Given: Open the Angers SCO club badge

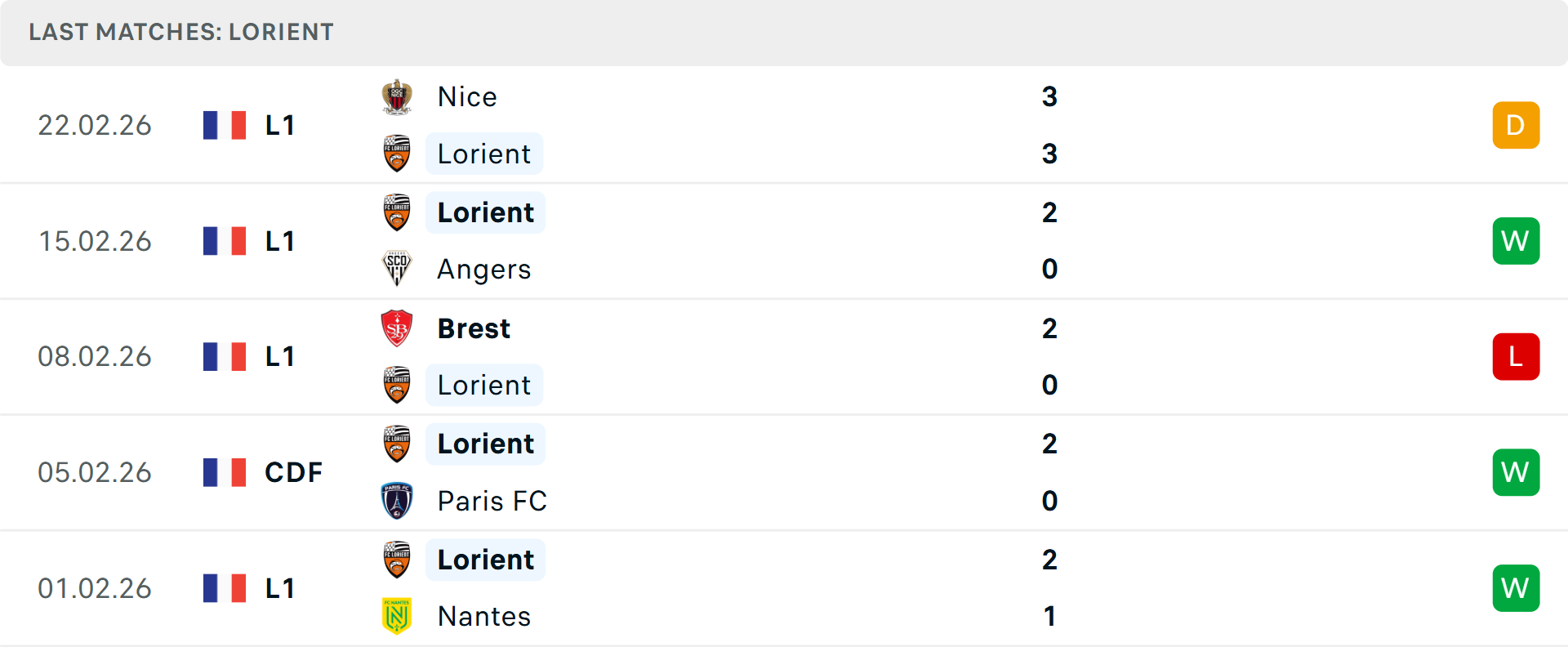Looking at the screenshot, I should [x=397, y=270].
